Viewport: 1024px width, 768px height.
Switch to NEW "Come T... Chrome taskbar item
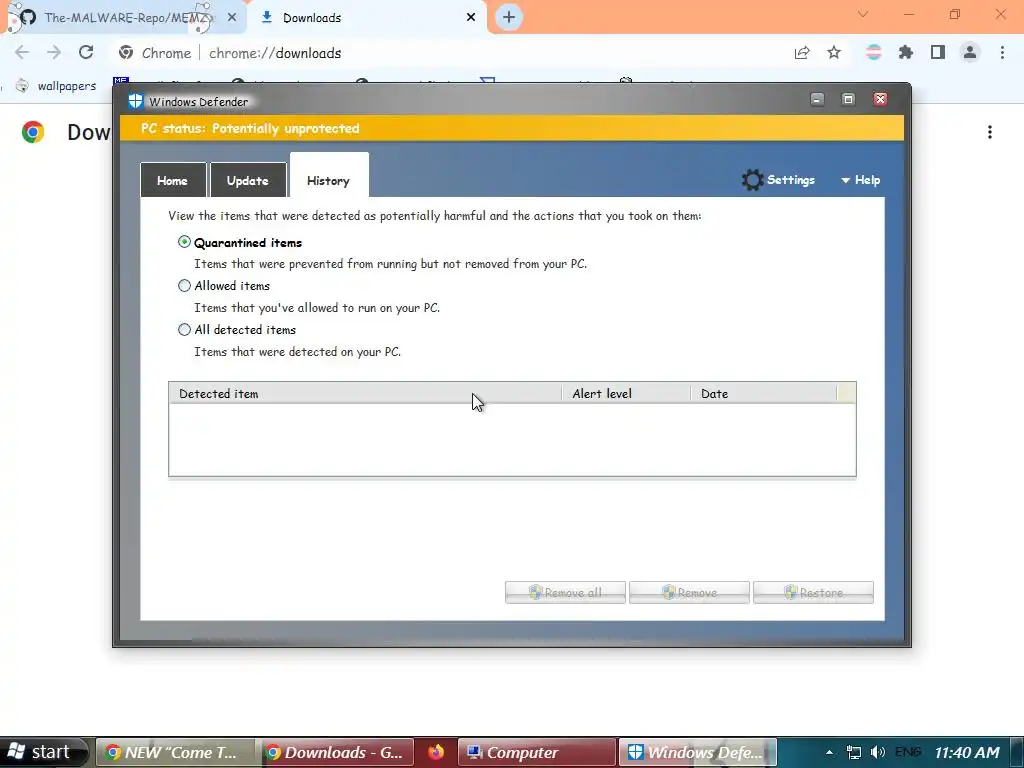pos(175,752)
